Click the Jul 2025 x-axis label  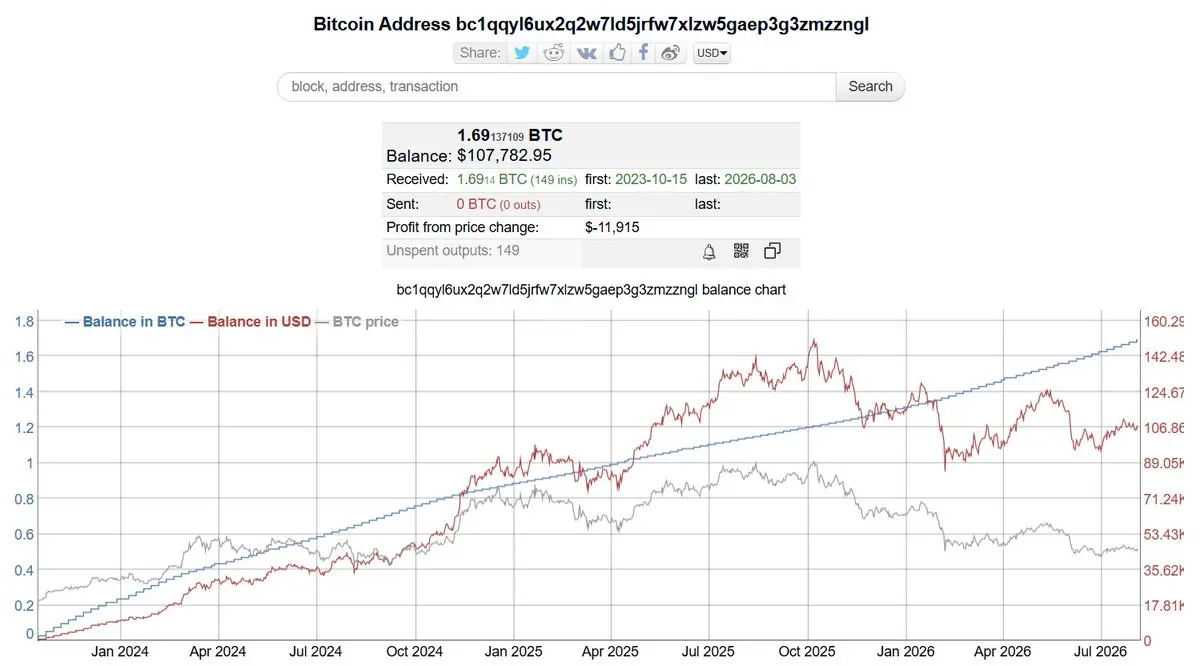pos(708,651)
